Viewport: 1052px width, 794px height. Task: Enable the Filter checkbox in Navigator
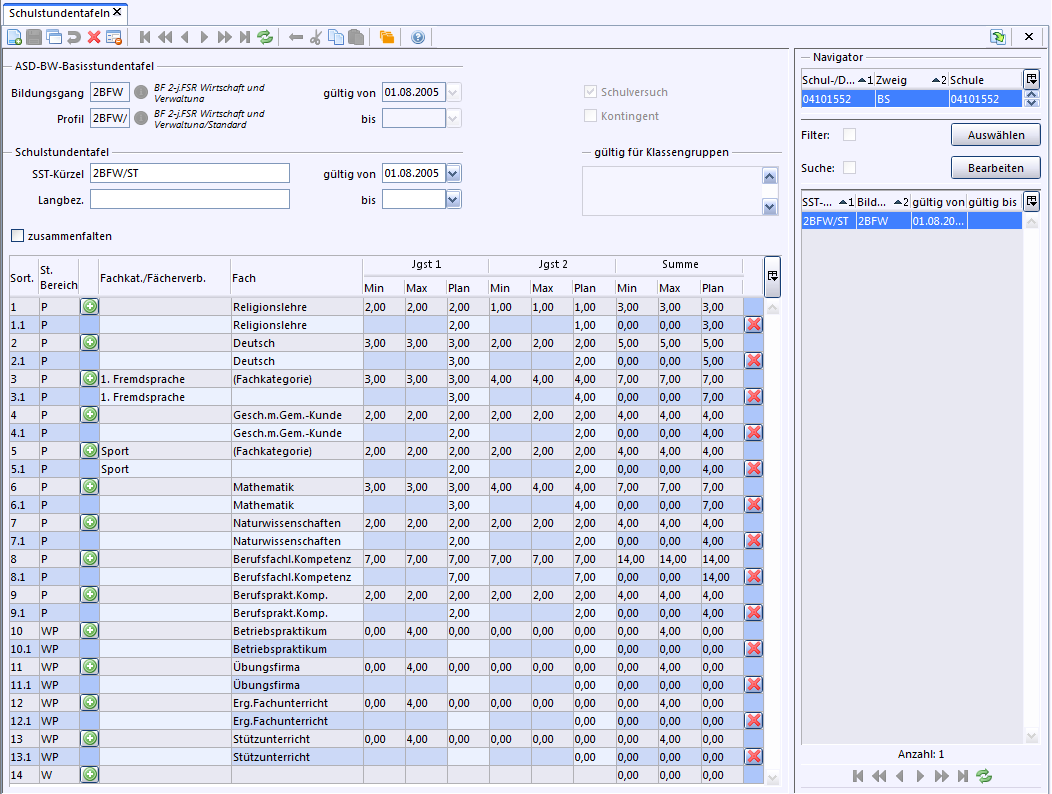849,135
